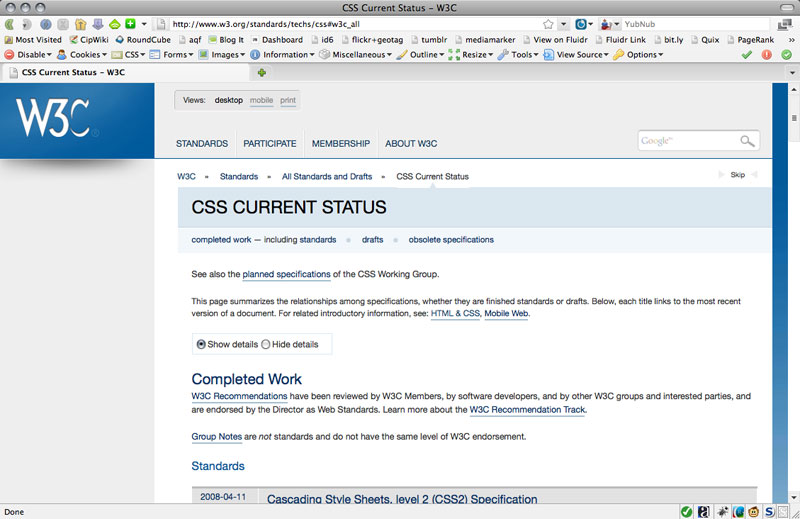This screenshot has width=800, height=519.
Task: Click the Greasemonkey monkey icon in the status bar
Action: tap(756, 511)
